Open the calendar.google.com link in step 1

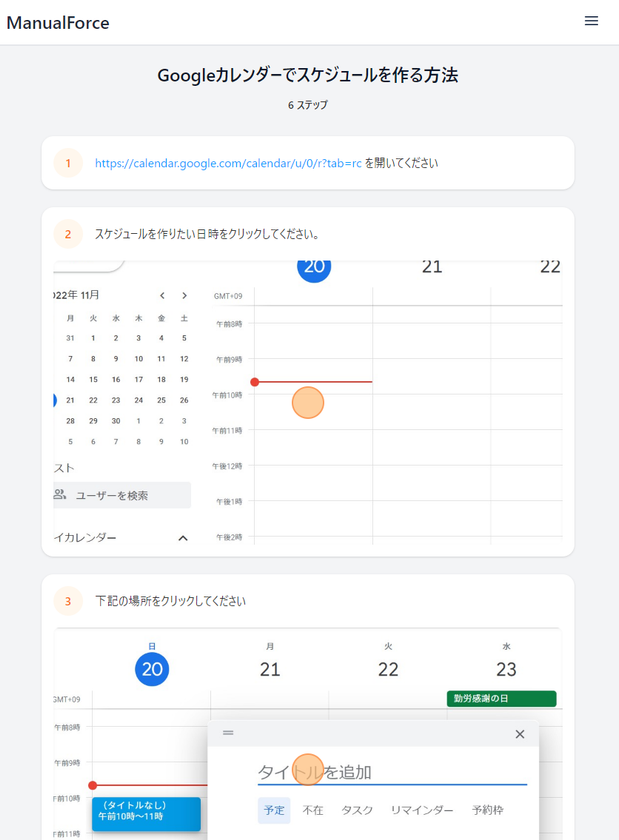[x=228, y=163]
